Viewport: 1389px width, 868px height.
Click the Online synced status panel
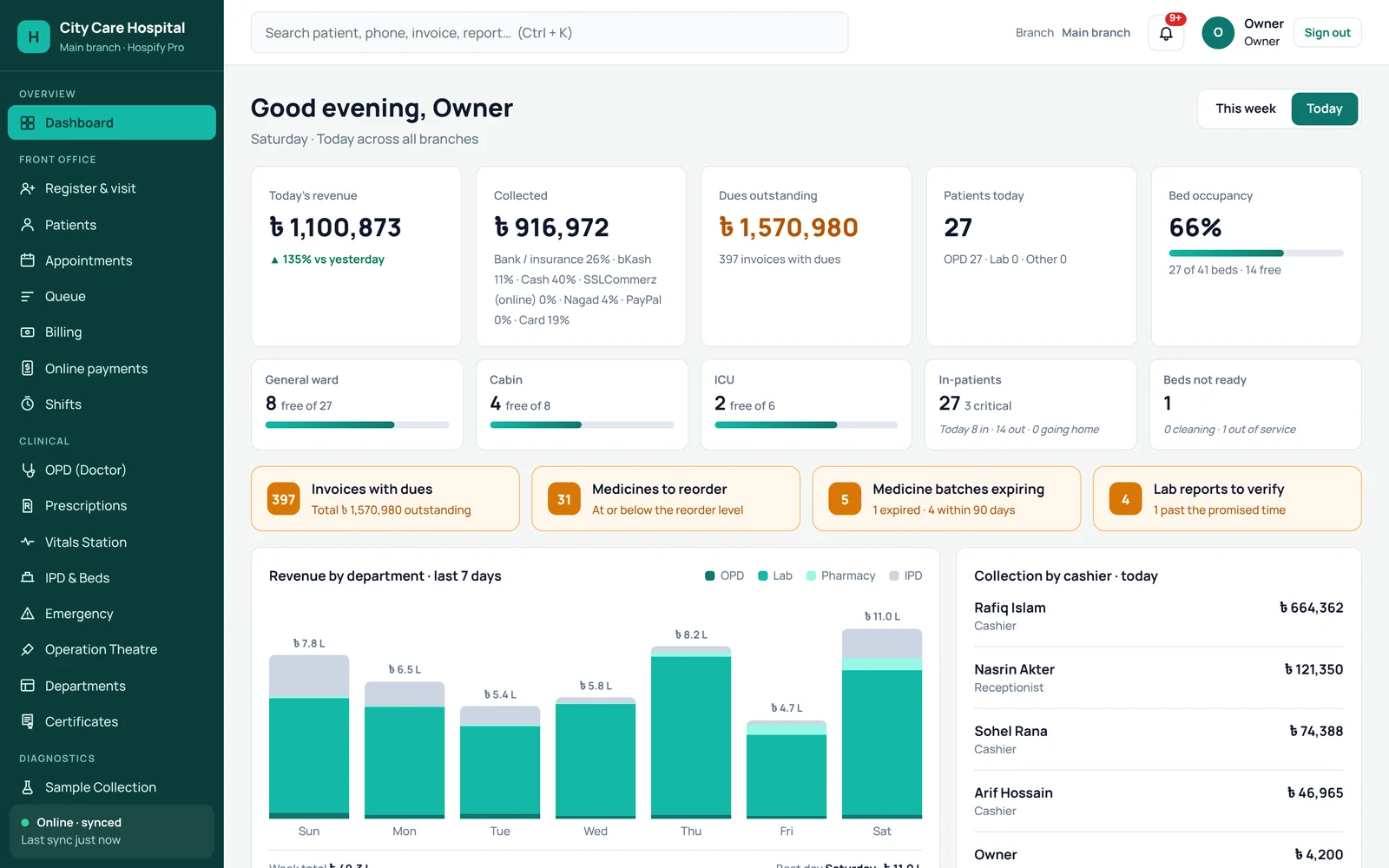click(111, 831)
